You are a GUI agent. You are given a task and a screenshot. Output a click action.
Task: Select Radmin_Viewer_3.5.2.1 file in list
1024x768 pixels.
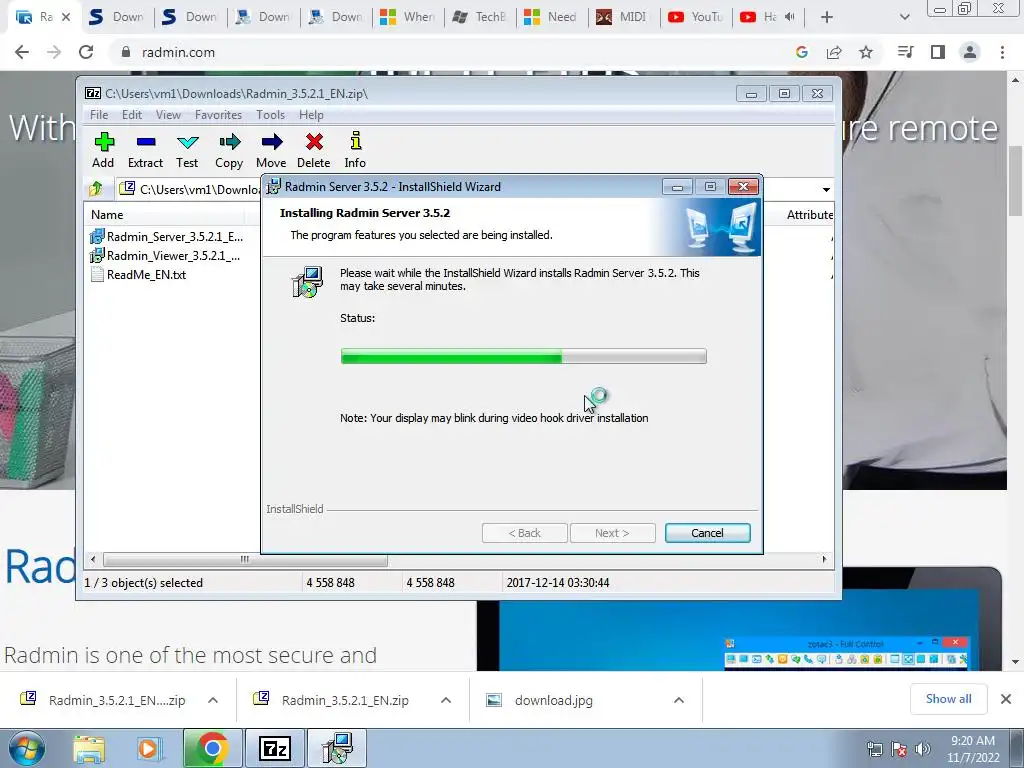pyautogui.click(x=165, y=255)
